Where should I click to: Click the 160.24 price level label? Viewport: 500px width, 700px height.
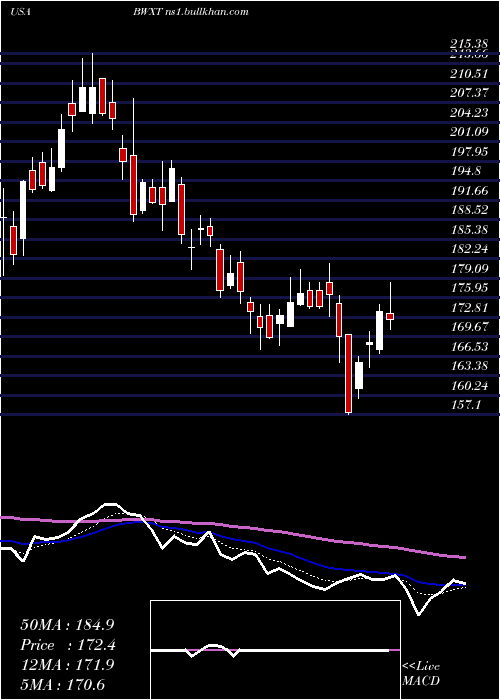(469, 386)
